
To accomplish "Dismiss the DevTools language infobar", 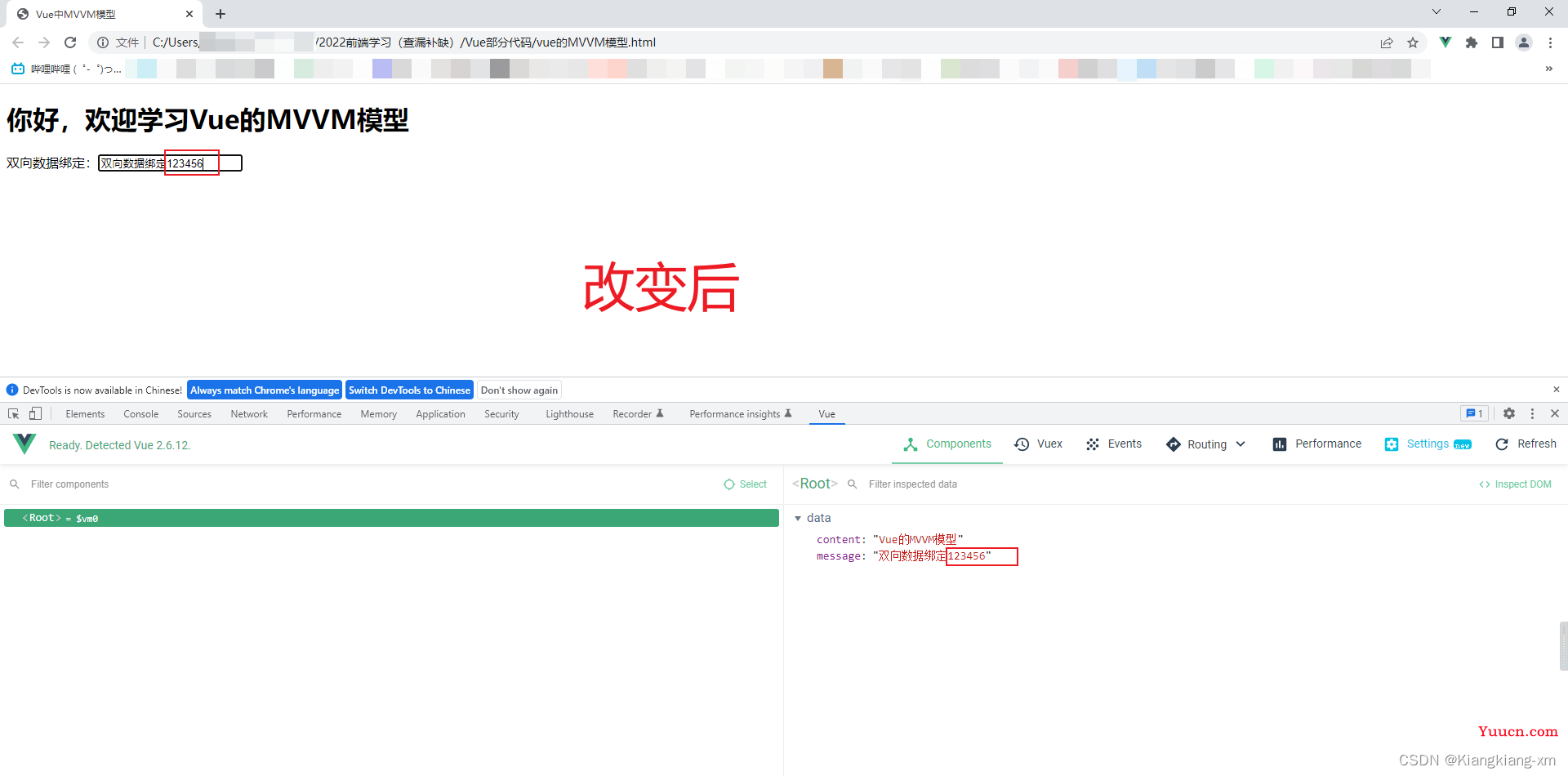I will (1557, 390).
